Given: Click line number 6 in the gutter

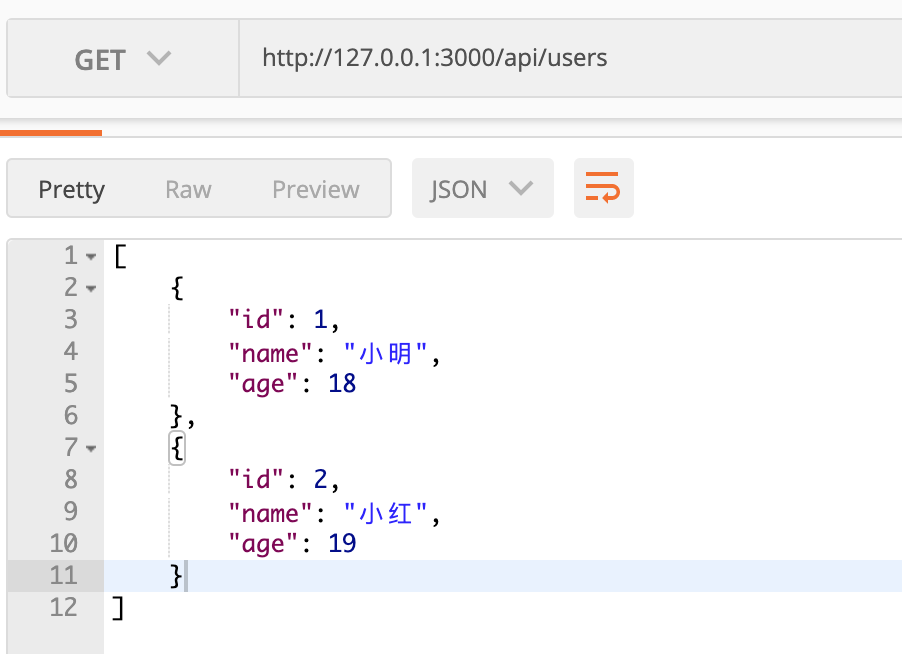Looking at the screenshot, I should coord(71,415).
